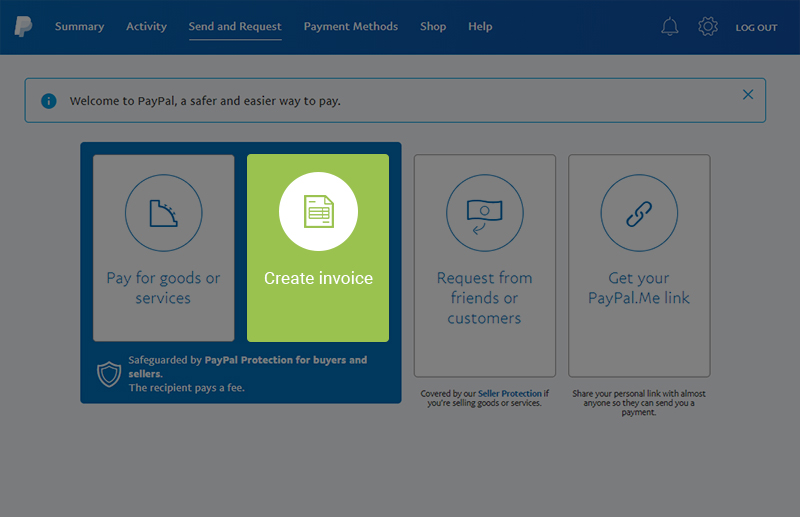Select Get your PayPal.Me link label
Viewport: 800px width, 517px height.
(x=639, y=288)
